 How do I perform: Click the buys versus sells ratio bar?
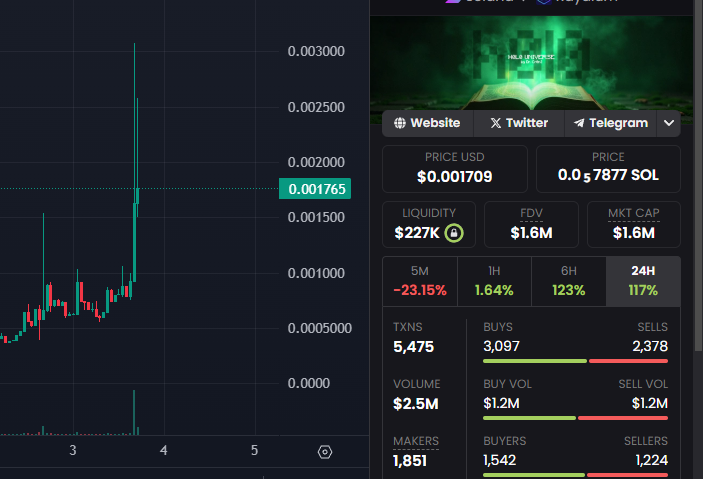(575, 361)
